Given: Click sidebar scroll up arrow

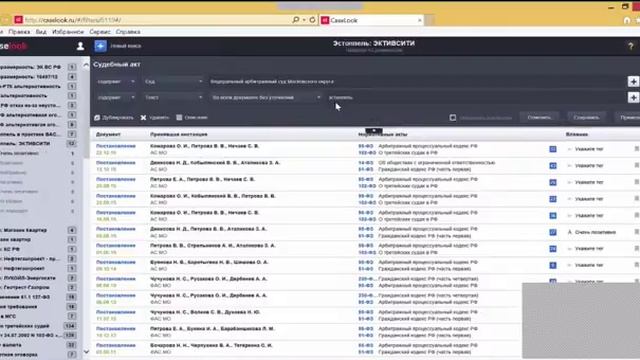Looking at the screenshot, I should point(86,65).
